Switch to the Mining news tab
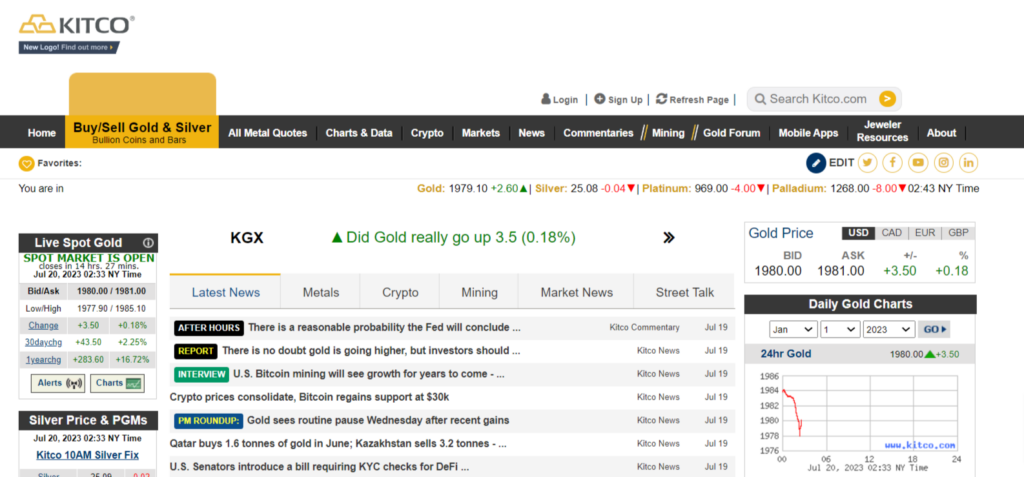The height and width of the screenshot is (477, 1024). pyautogui.click(x=479, y=292)
